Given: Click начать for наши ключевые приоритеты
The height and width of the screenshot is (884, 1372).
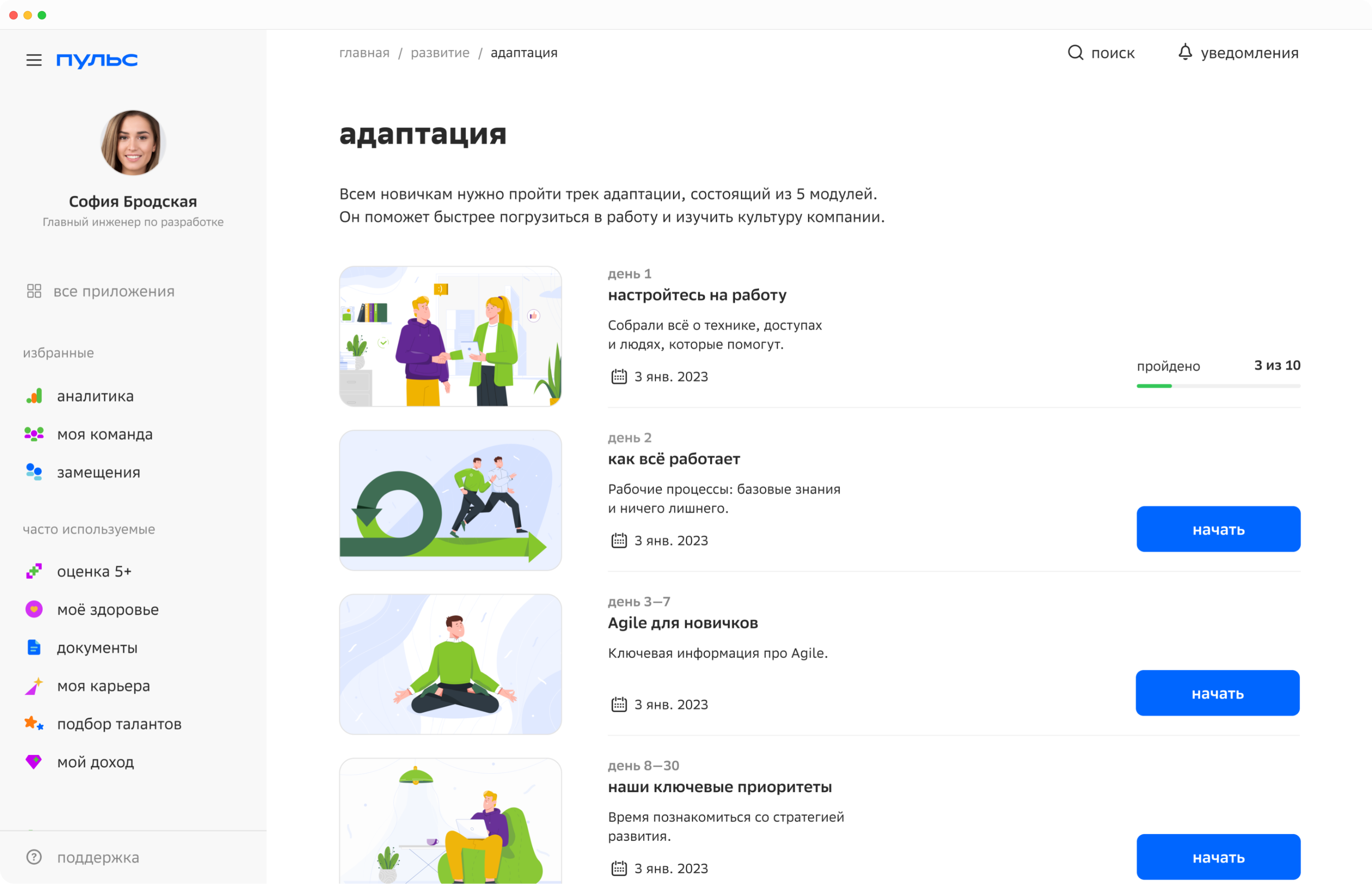Looking at the screenshot, I should click(x=1218, y=857).
